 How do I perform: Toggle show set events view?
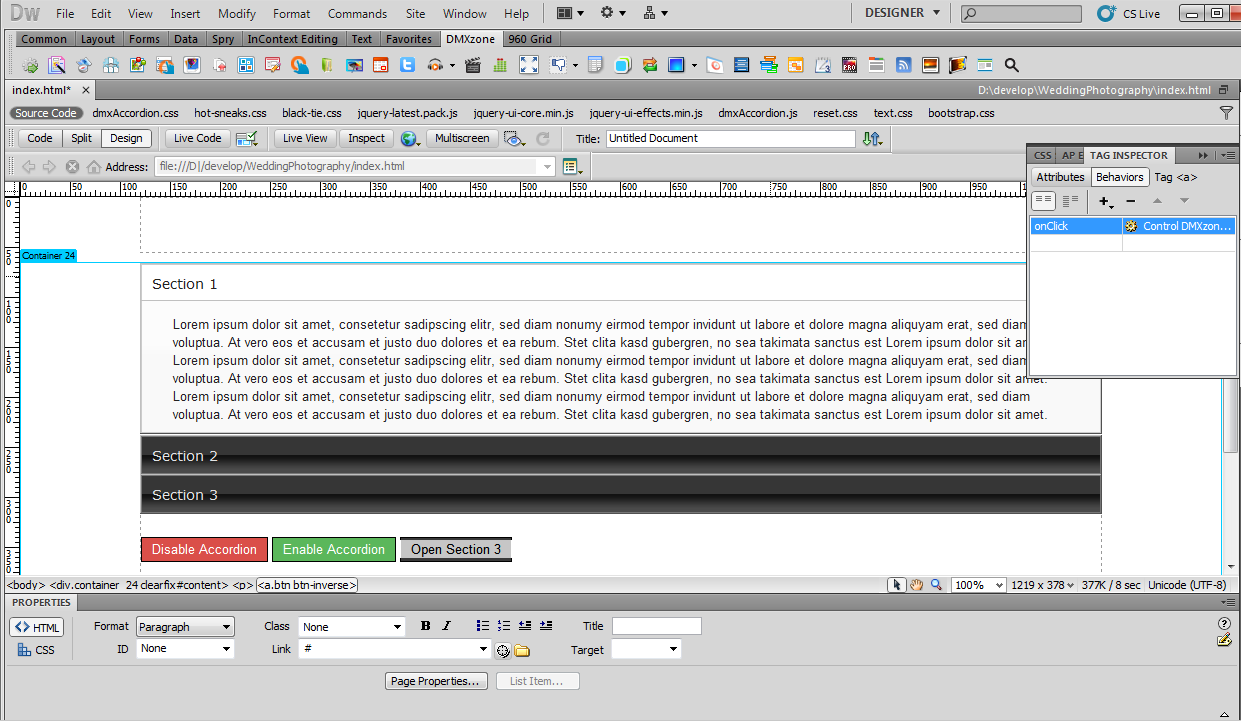pyautogui.click(x=1043, y=201)
